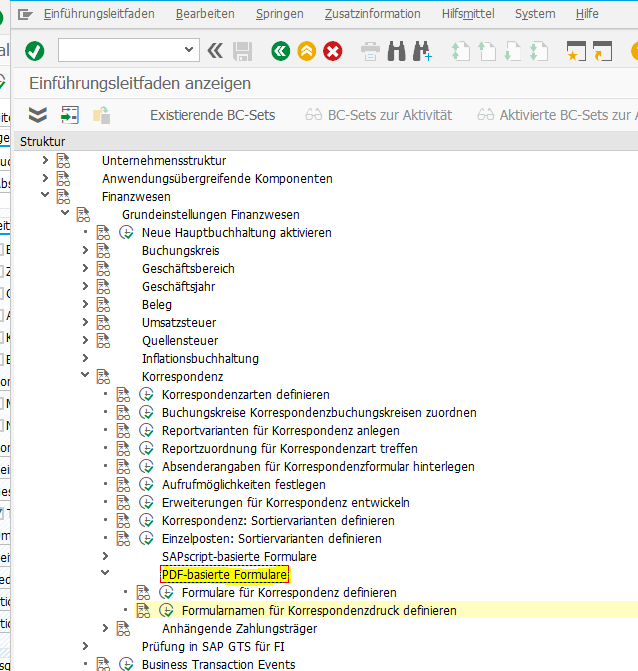The width and height of the screenshot is (638, 671).
Task: Click the Print icon
Action: pos(371,51)
